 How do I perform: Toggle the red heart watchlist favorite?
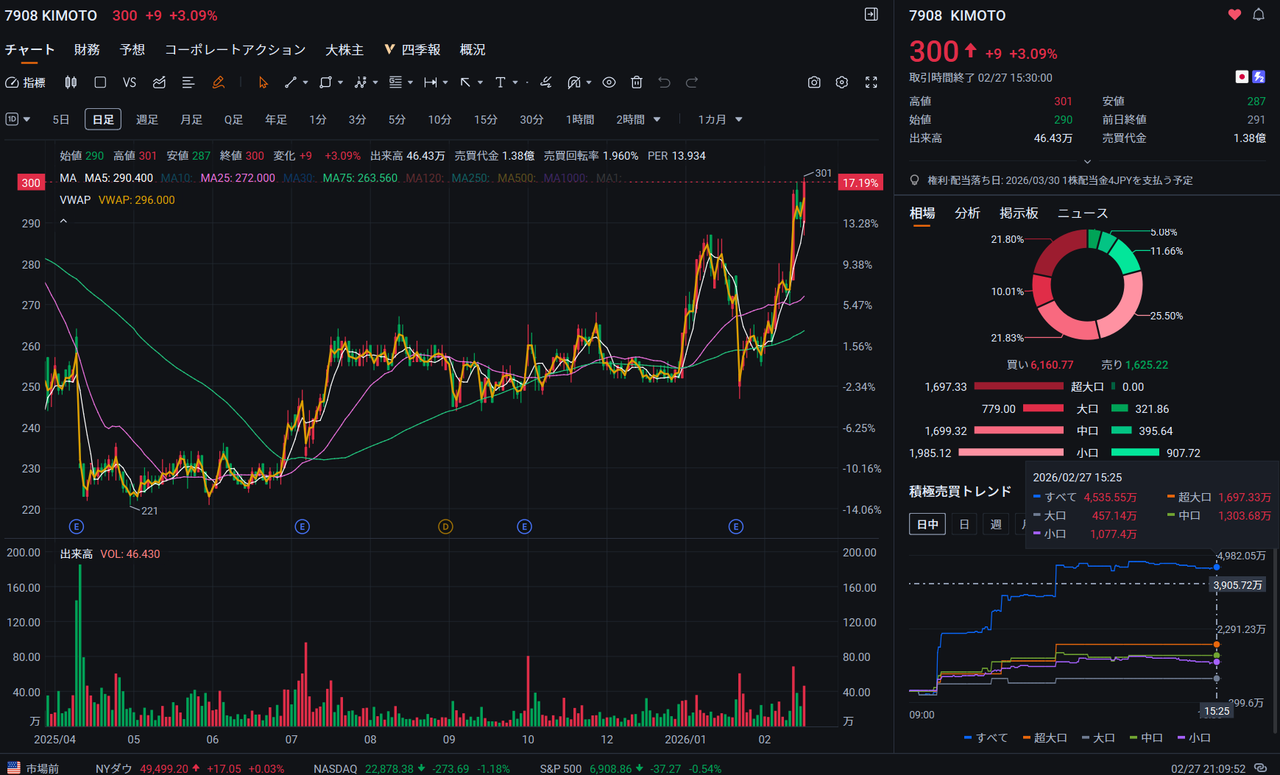click(x=1234, y=15)
